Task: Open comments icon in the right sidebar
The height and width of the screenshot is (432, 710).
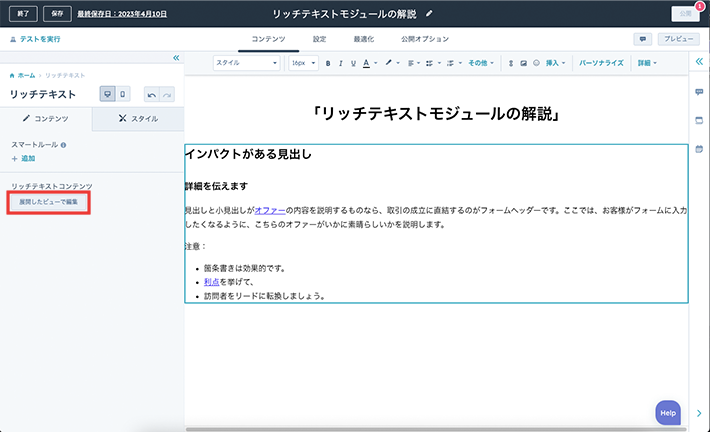Action: [699, 92]
